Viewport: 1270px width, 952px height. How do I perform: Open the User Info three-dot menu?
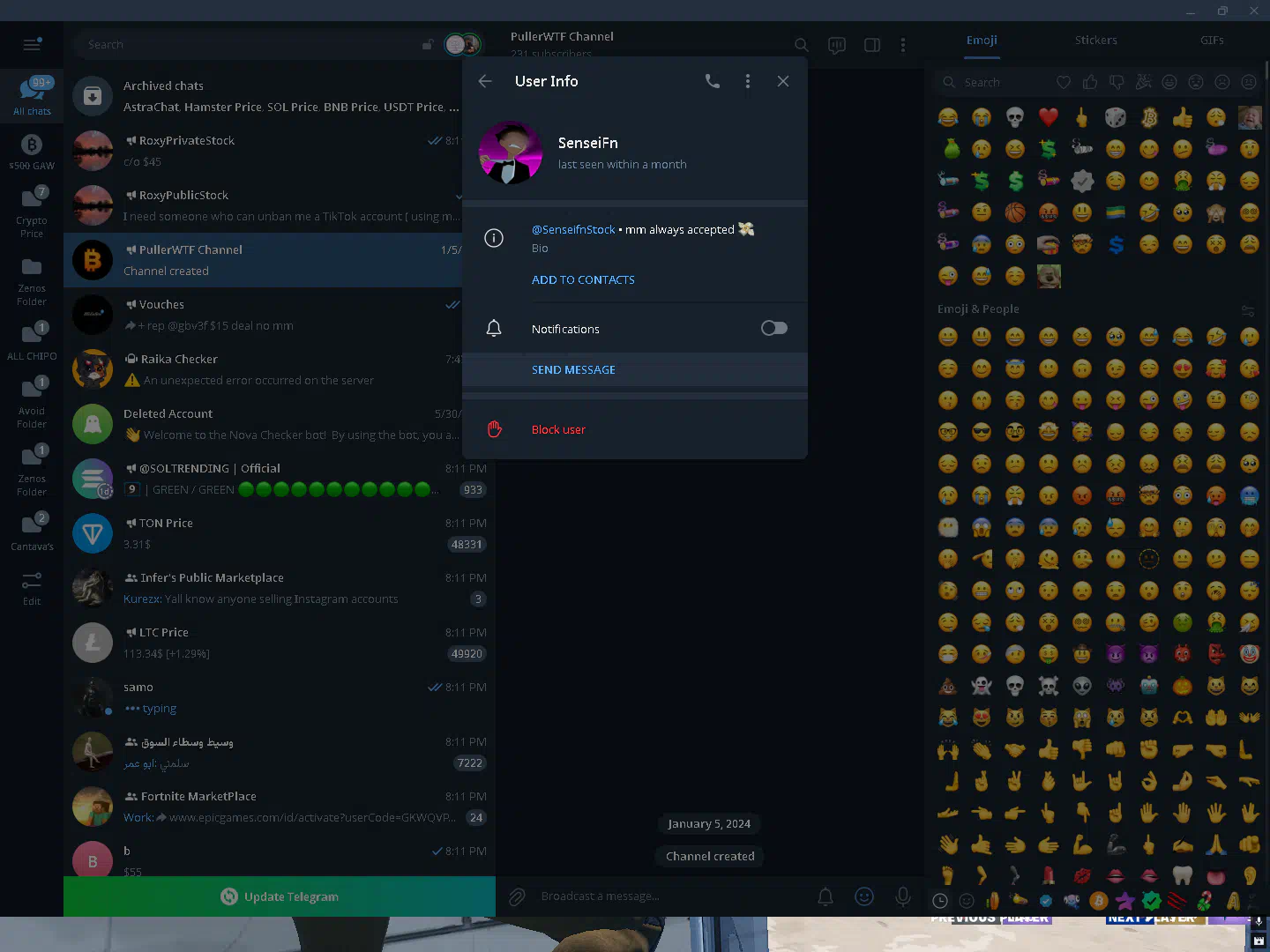[x=748, y=81]
